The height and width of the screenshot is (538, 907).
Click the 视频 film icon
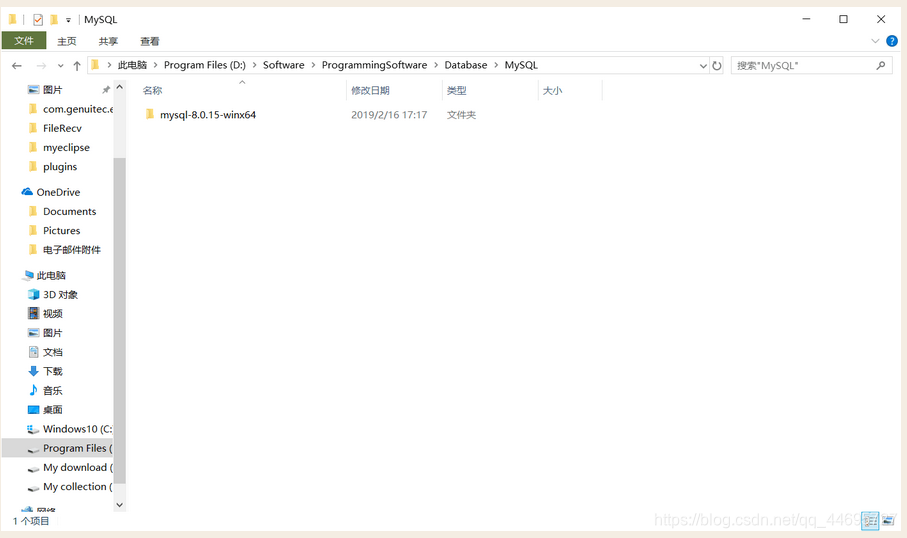34,314
